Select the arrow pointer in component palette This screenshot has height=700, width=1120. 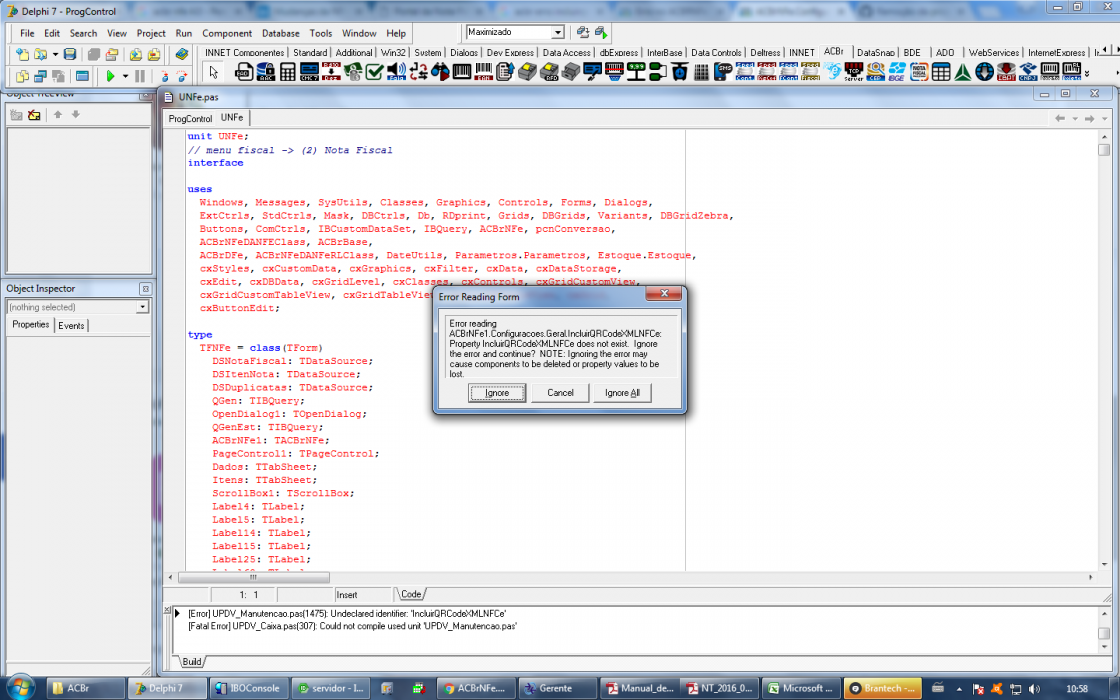coord(213,72)
